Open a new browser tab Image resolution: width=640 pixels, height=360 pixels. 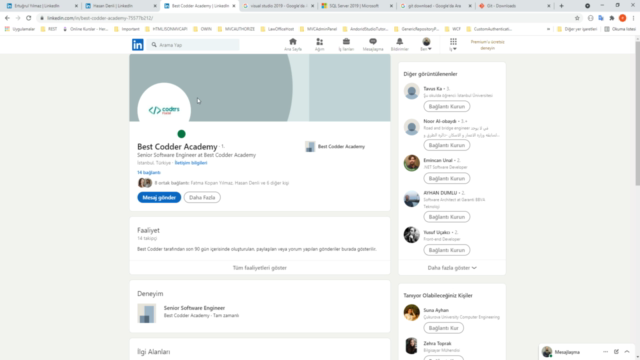(x=561, y=6)
